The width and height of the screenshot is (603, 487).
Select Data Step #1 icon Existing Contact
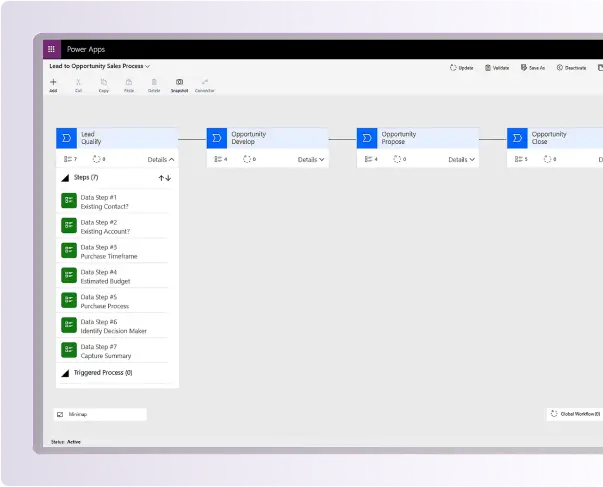(69, 200)
